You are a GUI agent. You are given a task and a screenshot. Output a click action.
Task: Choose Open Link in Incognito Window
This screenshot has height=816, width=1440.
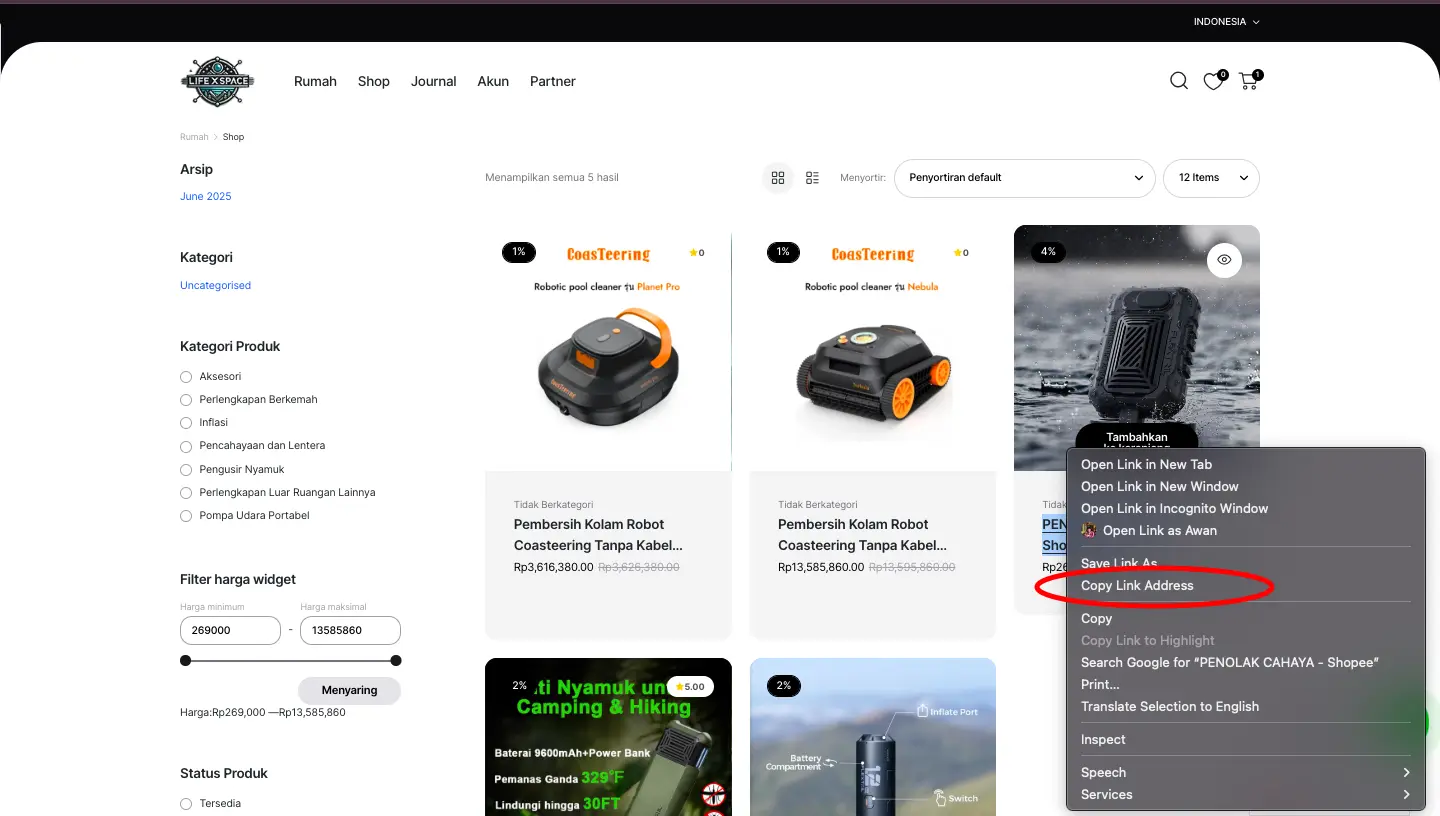click(1245, 508)
